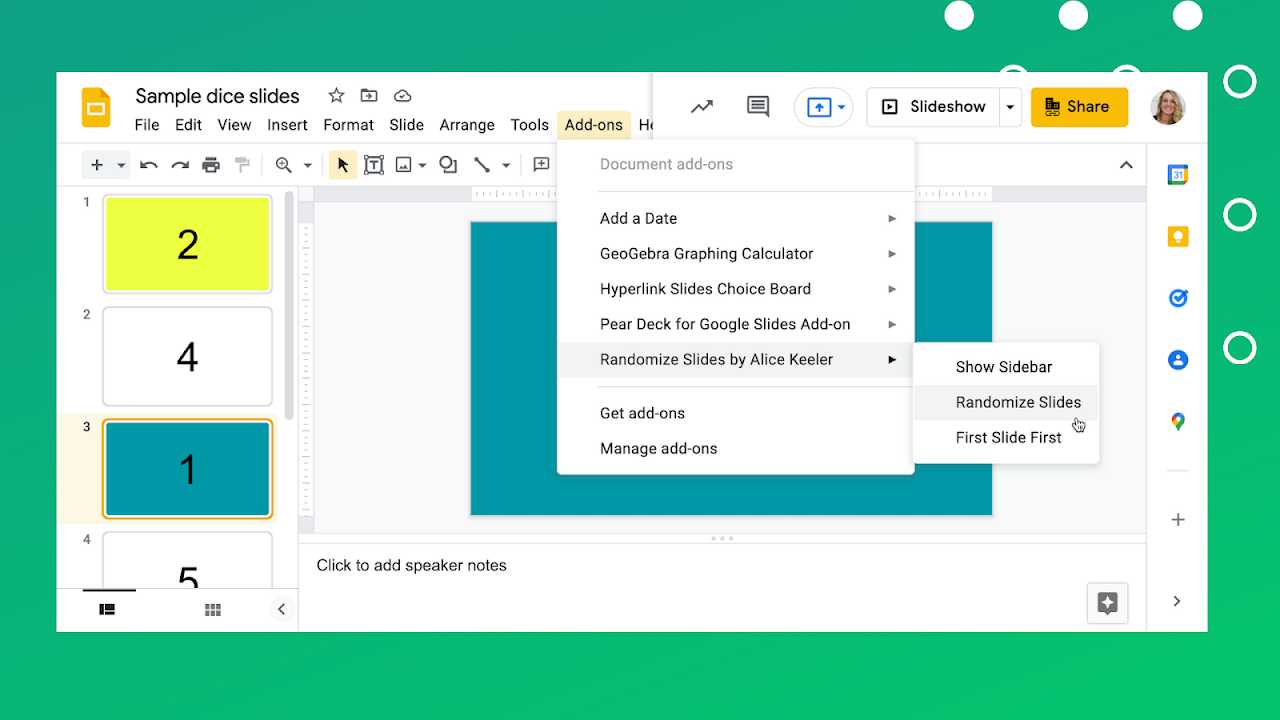Expand GeoGebra Graphing Calculator submenu
This screenshot has width=1280, height=720.
[x=736, y=254]
